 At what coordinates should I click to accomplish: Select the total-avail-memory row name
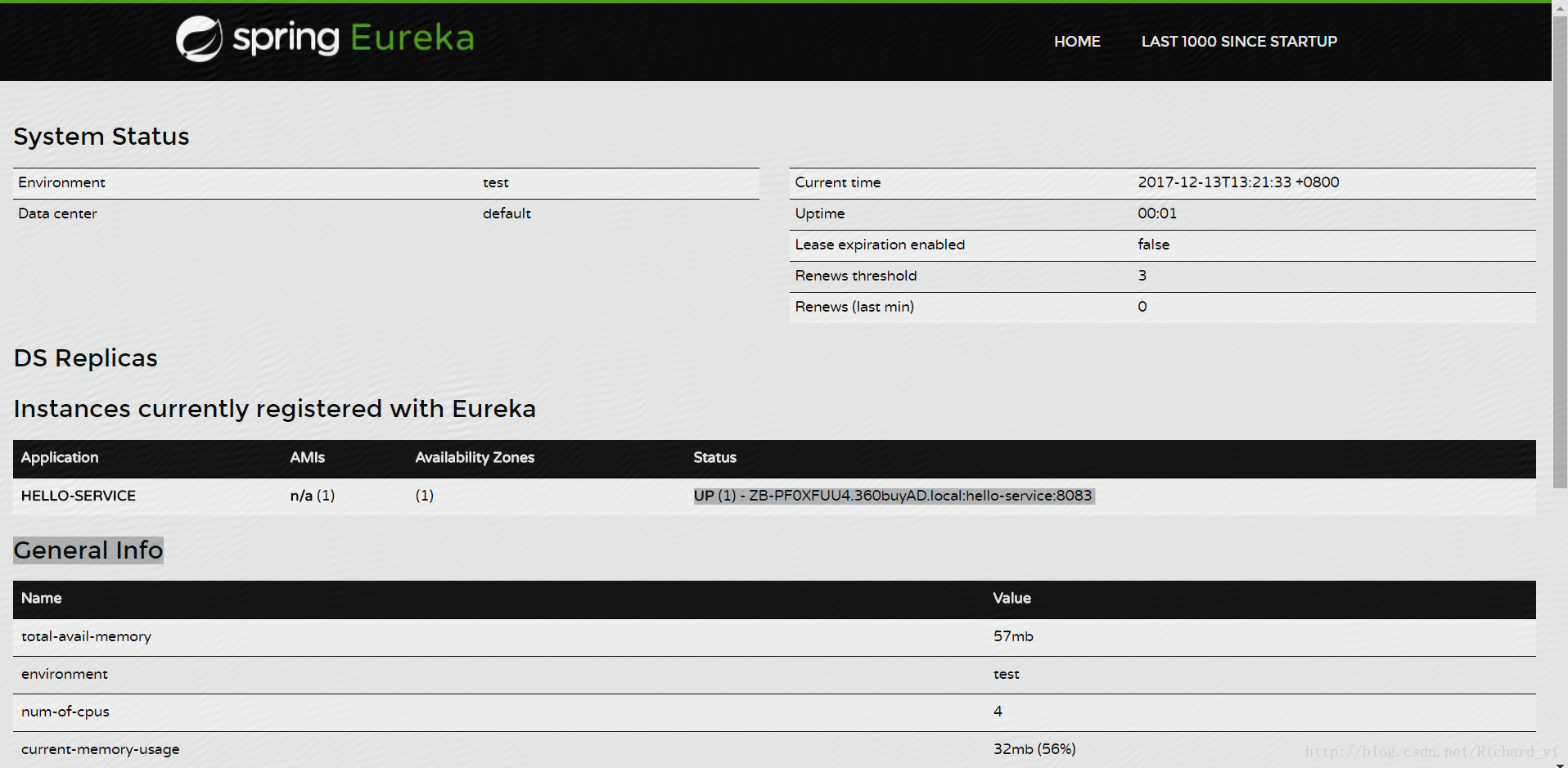(x=86, y=636)
